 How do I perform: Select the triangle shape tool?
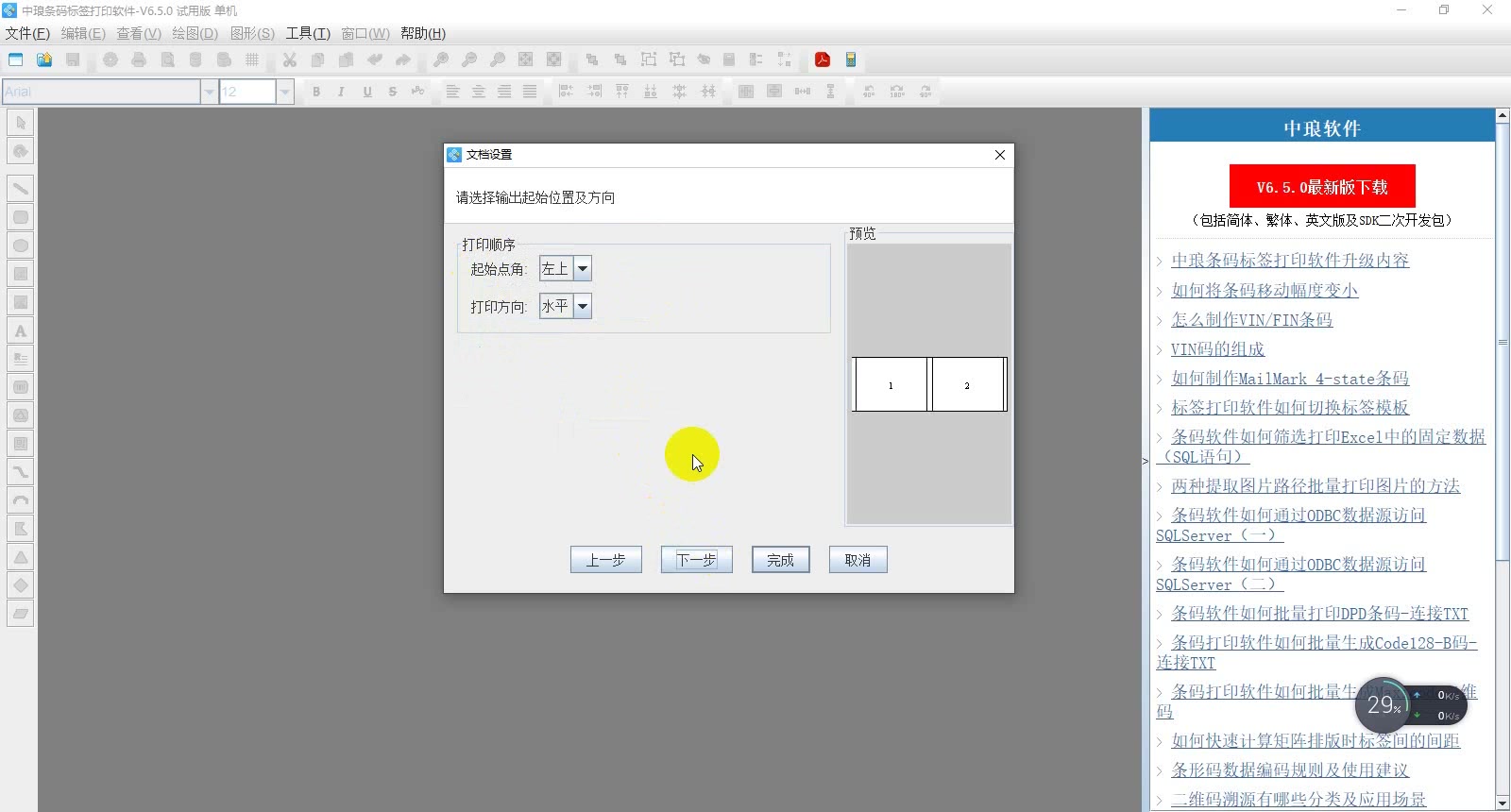20,557
